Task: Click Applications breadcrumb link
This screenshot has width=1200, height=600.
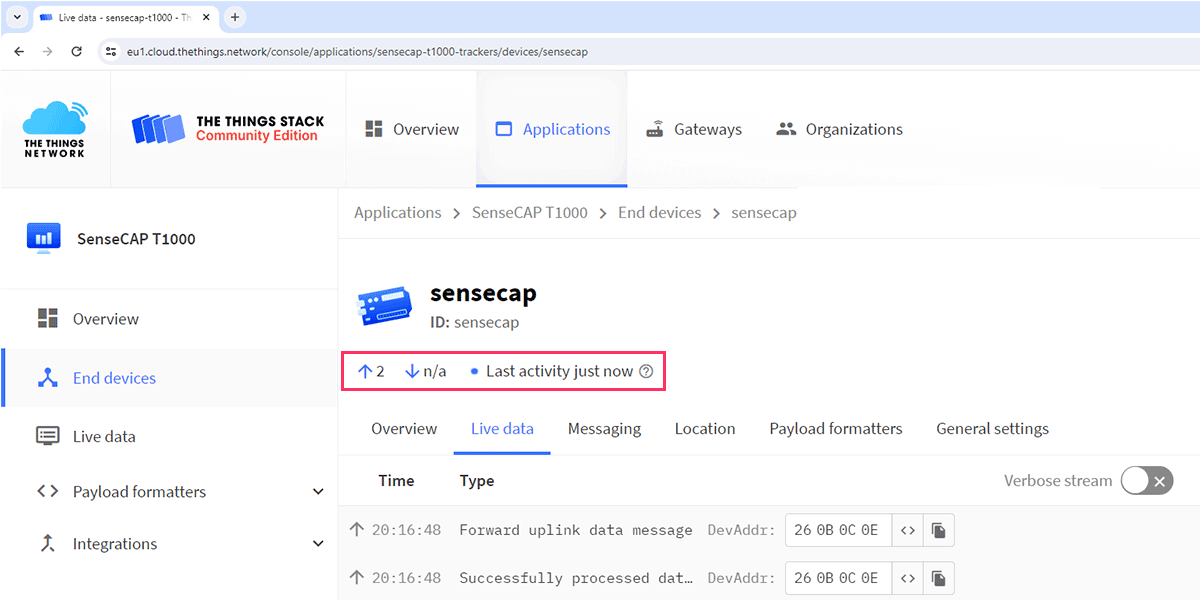Action: [398, 212]
